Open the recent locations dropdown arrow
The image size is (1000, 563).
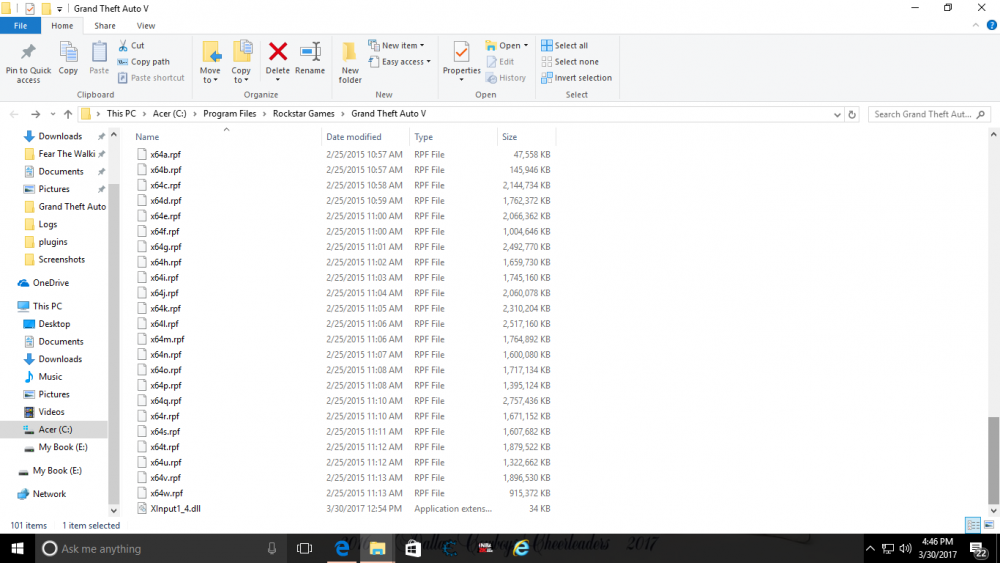[x=52, y=114]
